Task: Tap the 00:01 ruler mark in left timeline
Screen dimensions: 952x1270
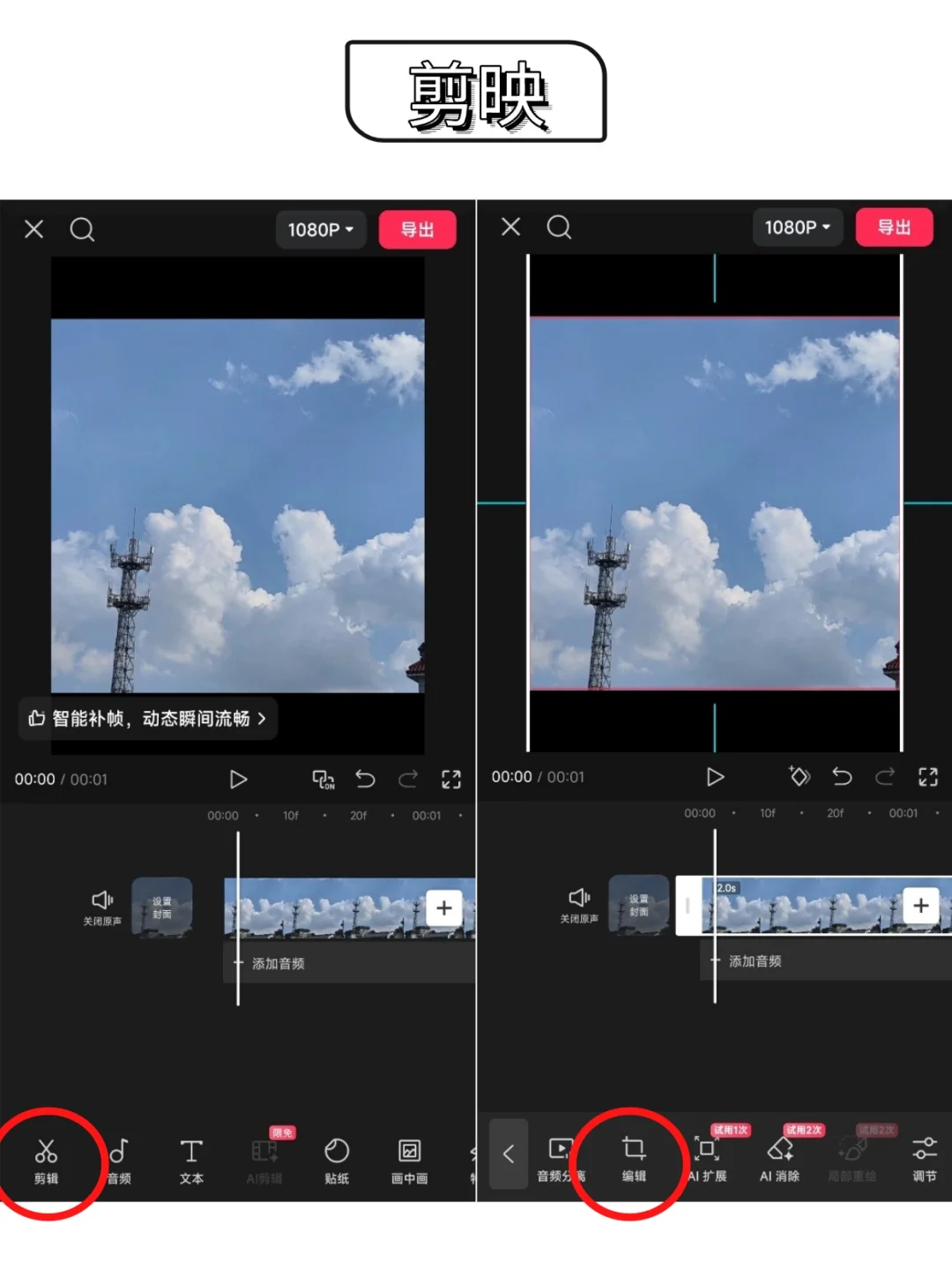Action: click(x=427, y=816)
